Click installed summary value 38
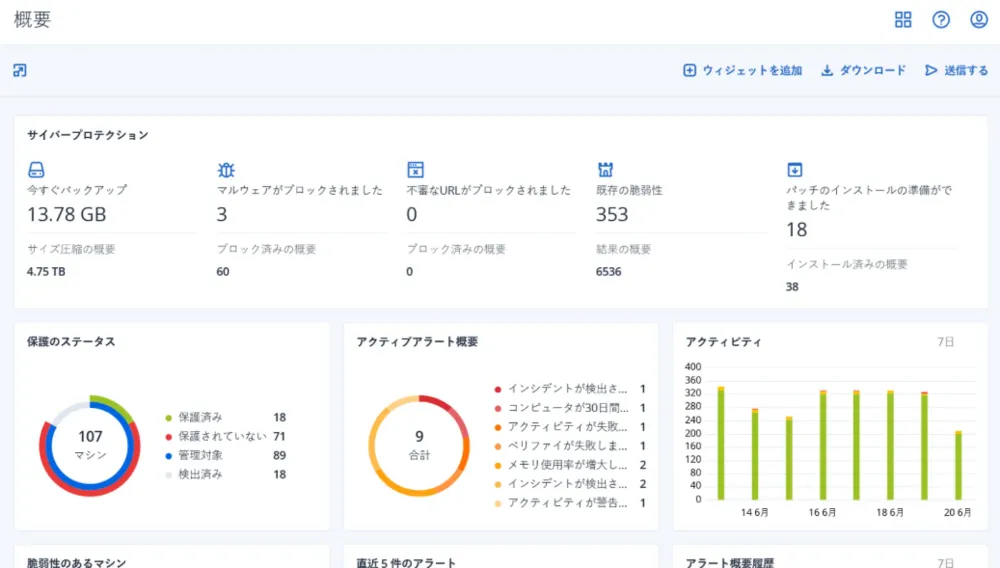The height and width of the screenshot is (568, 1000). pos(792,287)
